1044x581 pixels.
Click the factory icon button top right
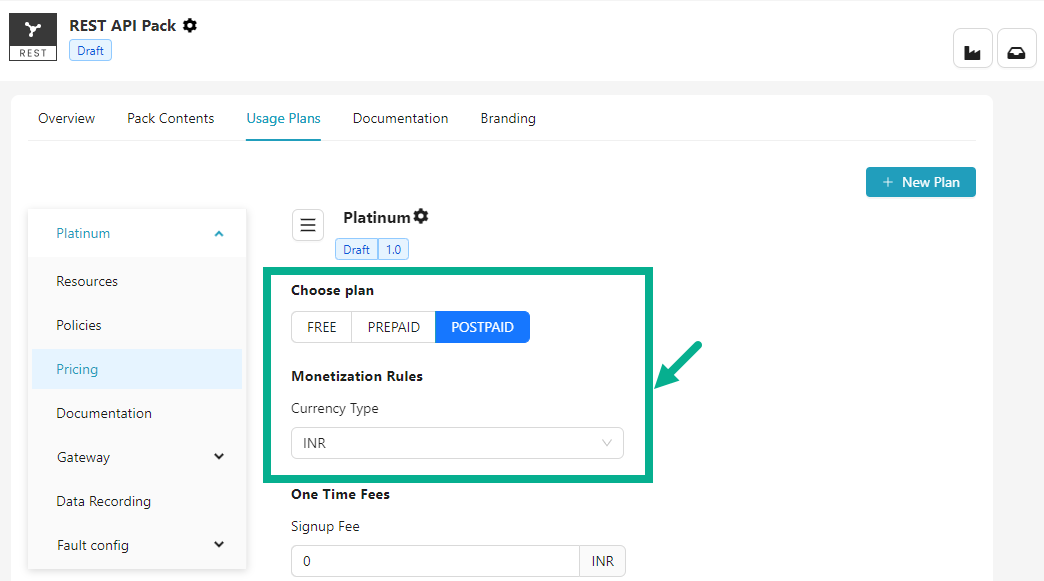[972, 48]
